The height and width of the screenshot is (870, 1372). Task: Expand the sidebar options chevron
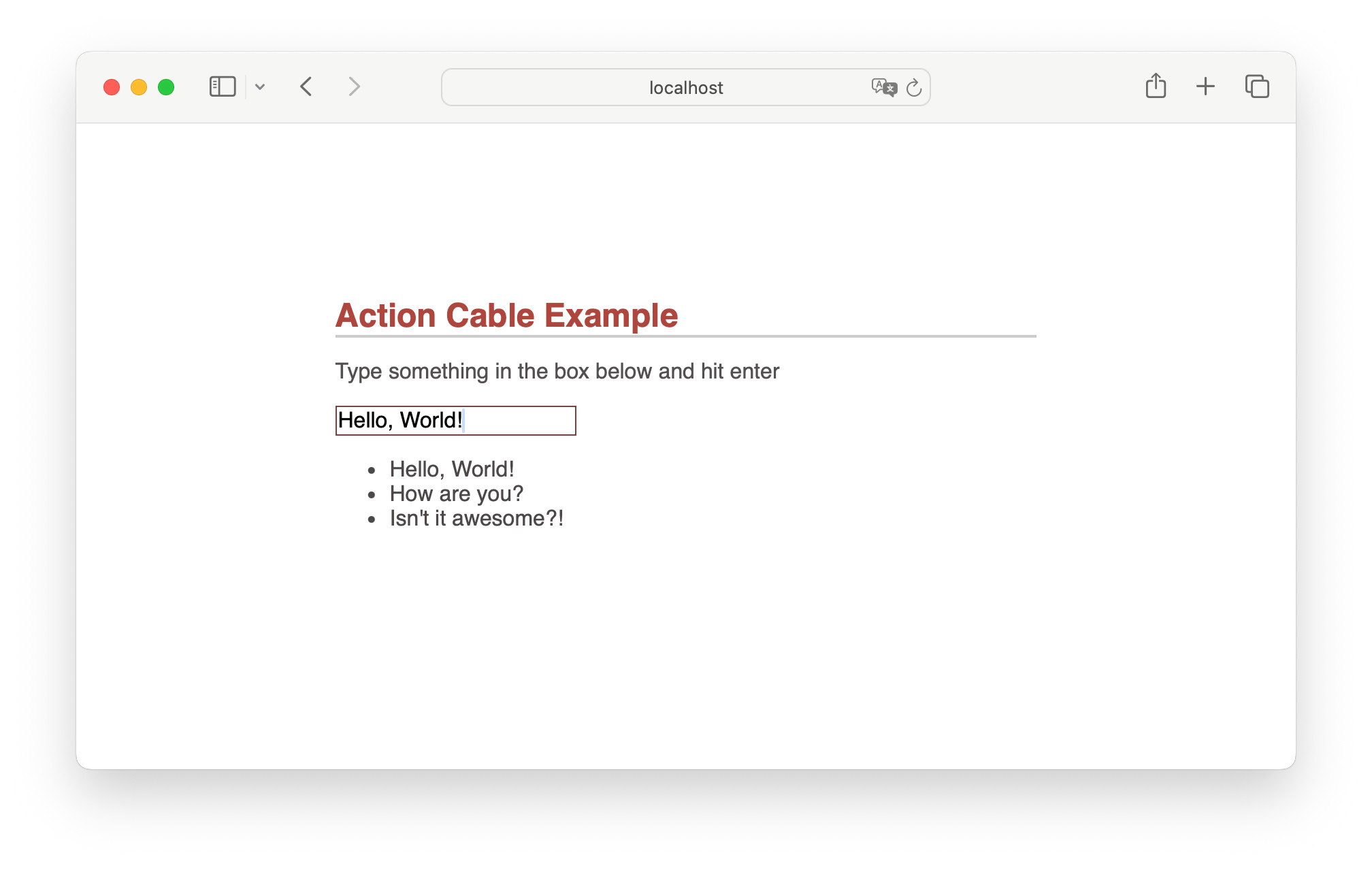click(x=260, y=87)
